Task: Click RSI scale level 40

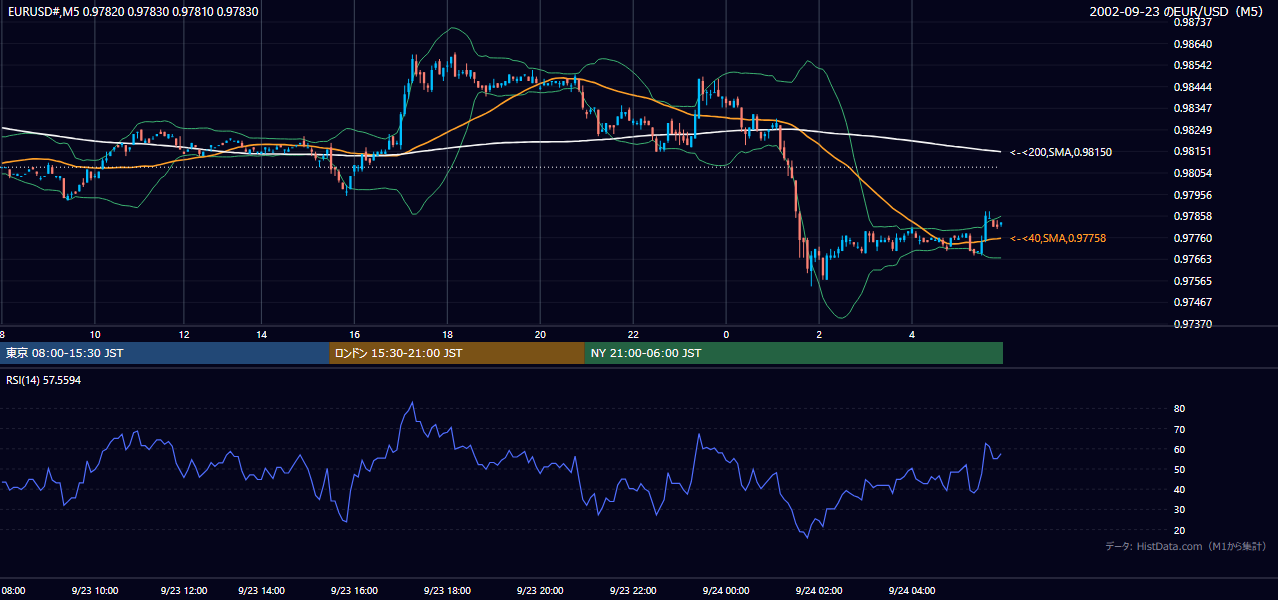Action: point(1179,489)
